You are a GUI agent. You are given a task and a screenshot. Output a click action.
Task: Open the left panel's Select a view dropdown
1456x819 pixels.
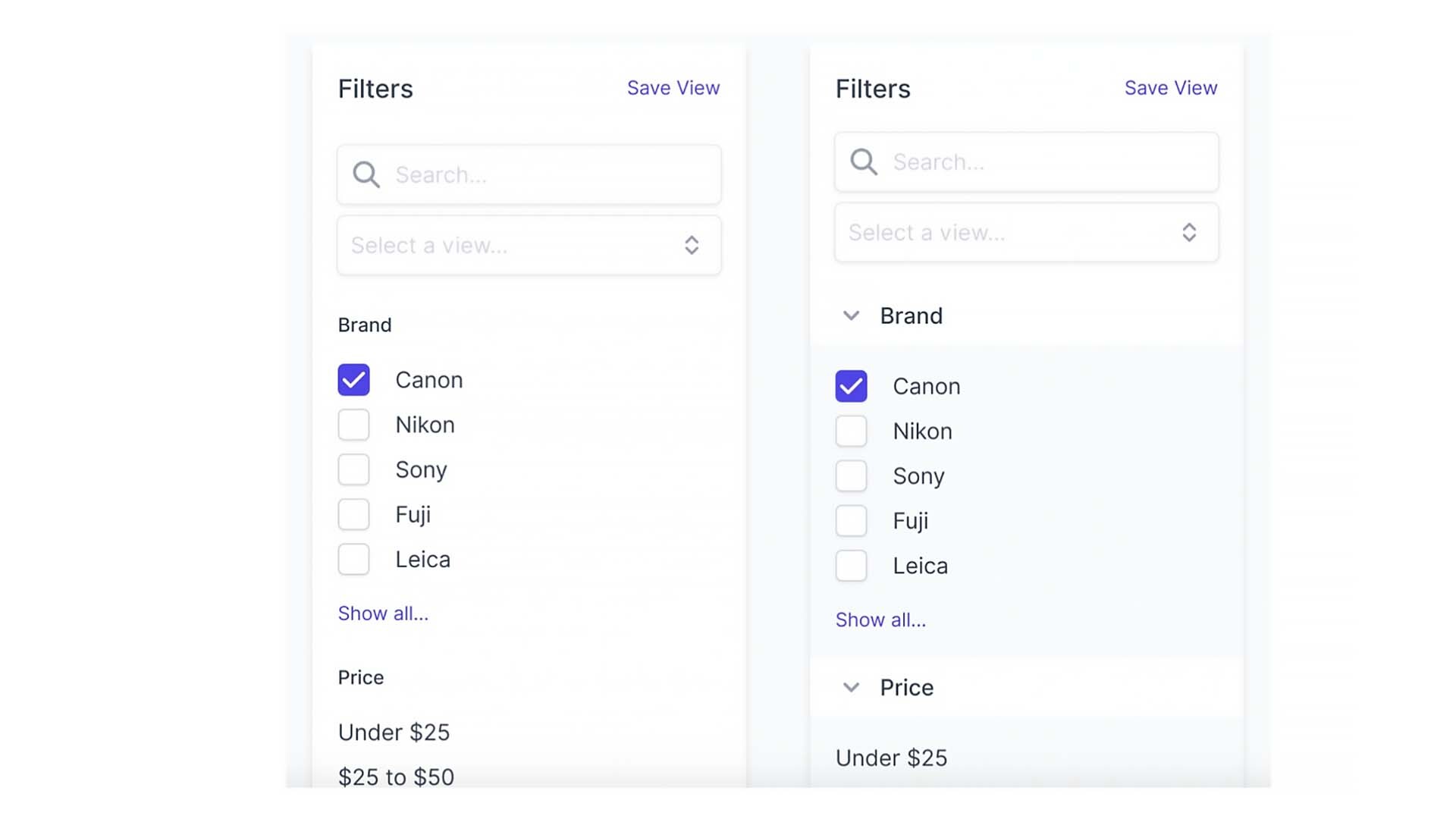[529, 246]
